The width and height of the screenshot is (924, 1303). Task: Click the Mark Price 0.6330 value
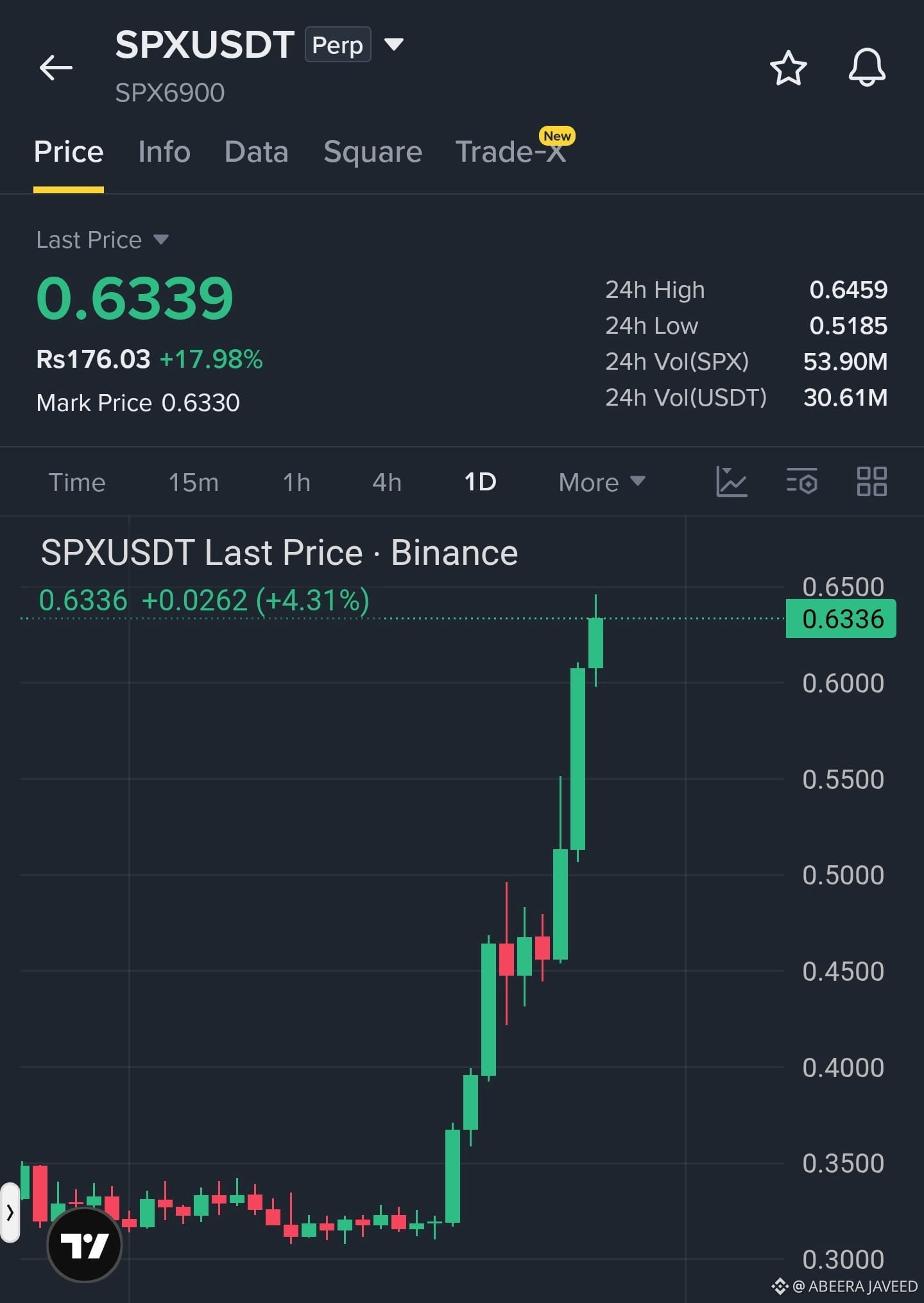point(201,403)
